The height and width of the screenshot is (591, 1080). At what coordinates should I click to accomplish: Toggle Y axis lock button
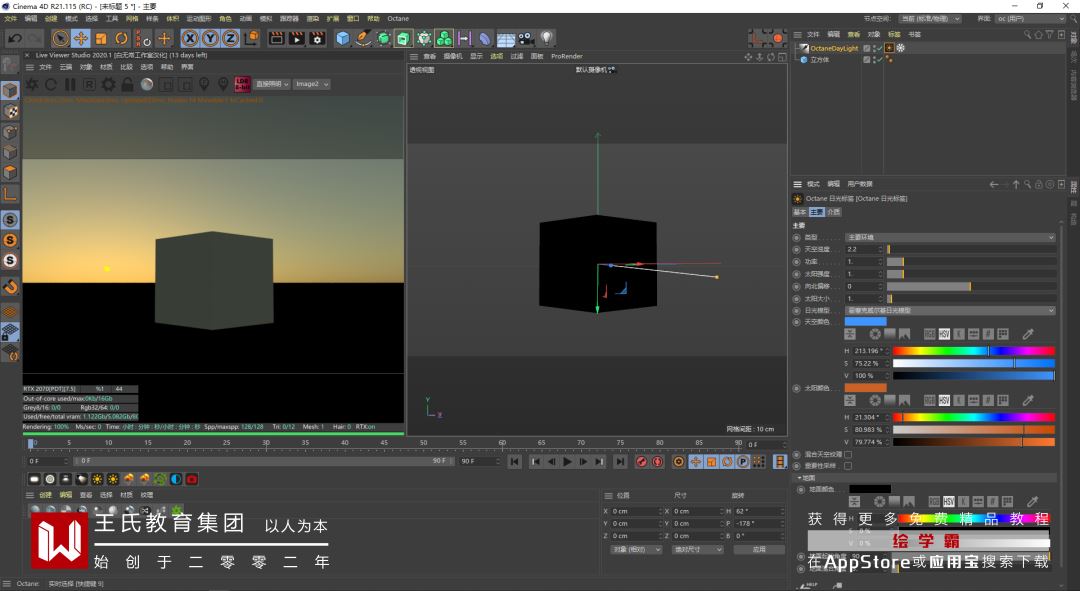[x=210, y=38]
